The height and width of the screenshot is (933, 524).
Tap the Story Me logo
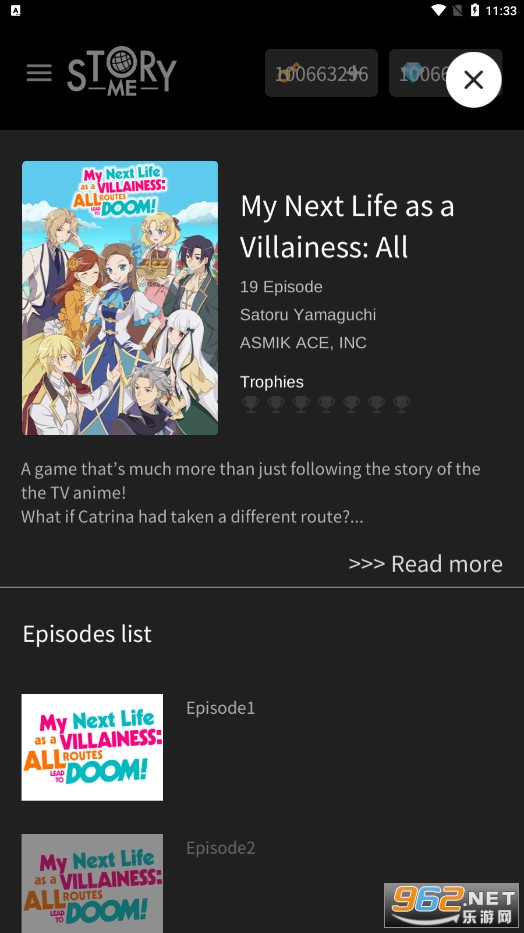pos(122,74)
